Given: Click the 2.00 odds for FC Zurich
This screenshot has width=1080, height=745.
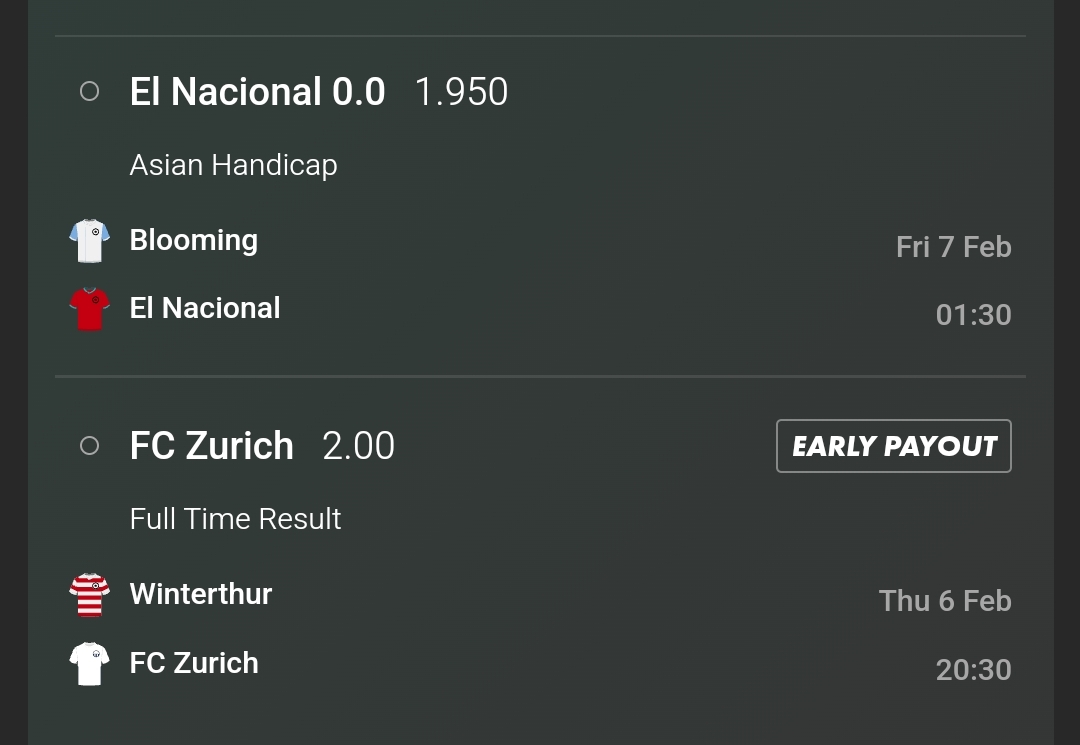Looking at the screenshot, I should pos(358,446).
